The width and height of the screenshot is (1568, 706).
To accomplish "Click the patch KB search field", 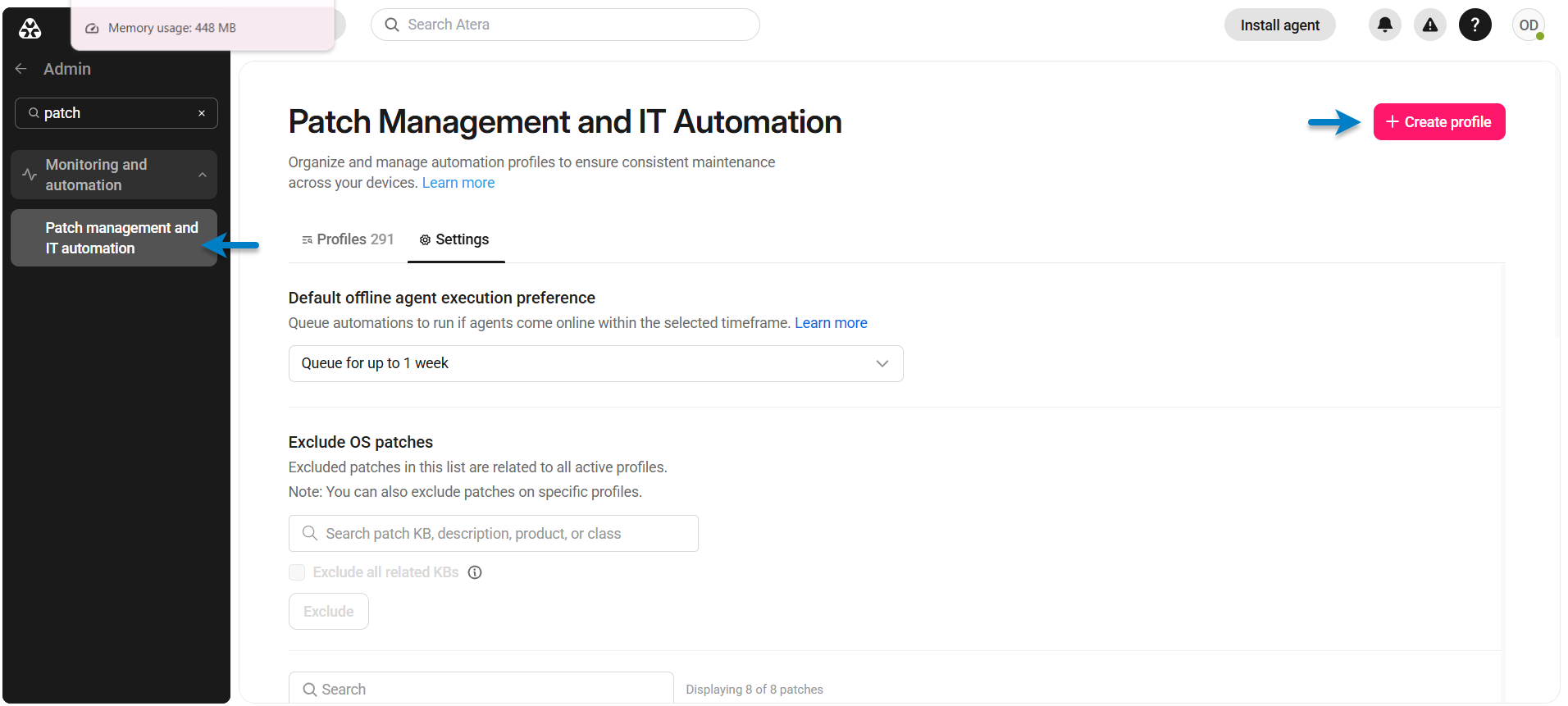I will coord(494,534).
